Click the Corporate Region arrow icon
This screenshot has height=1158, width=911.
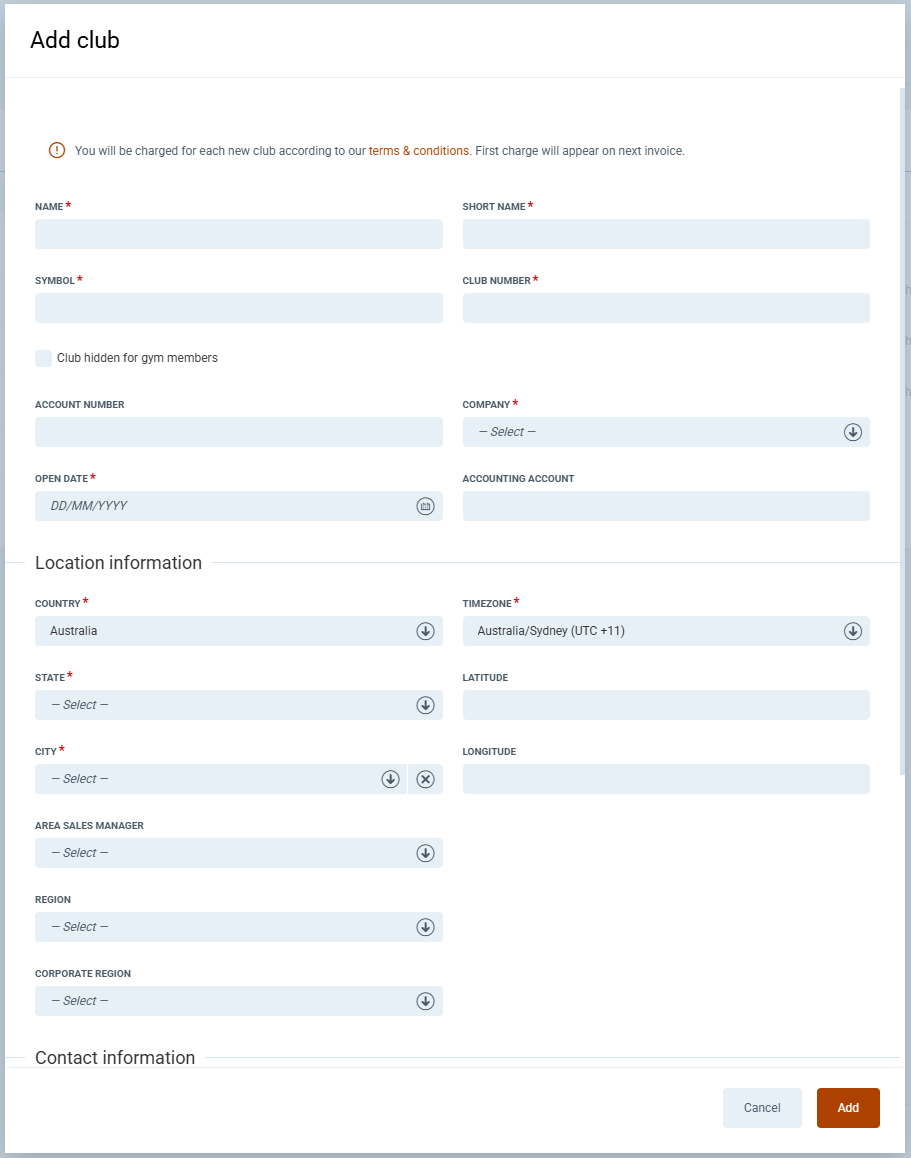425,1001
